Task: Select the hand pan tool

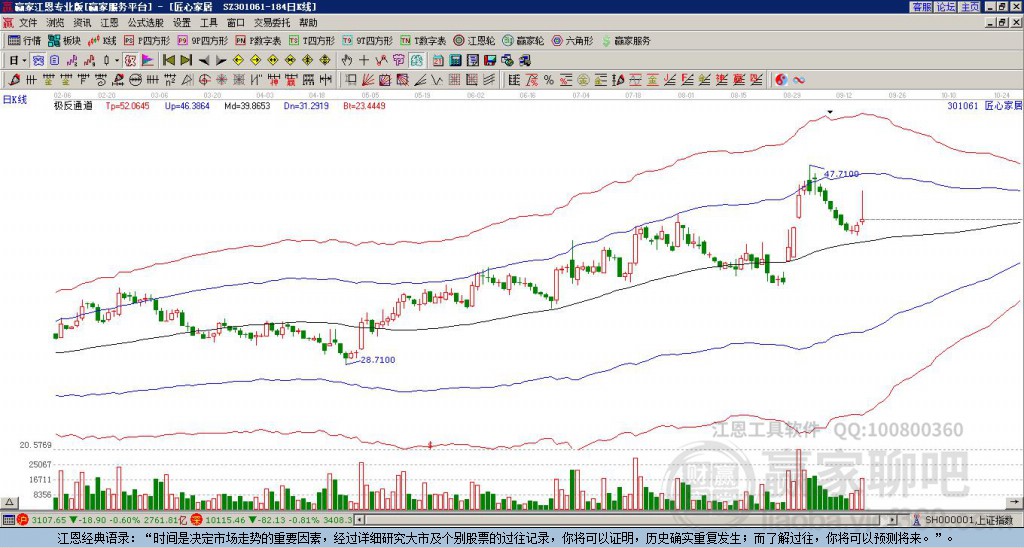Action: pos(346,60)
